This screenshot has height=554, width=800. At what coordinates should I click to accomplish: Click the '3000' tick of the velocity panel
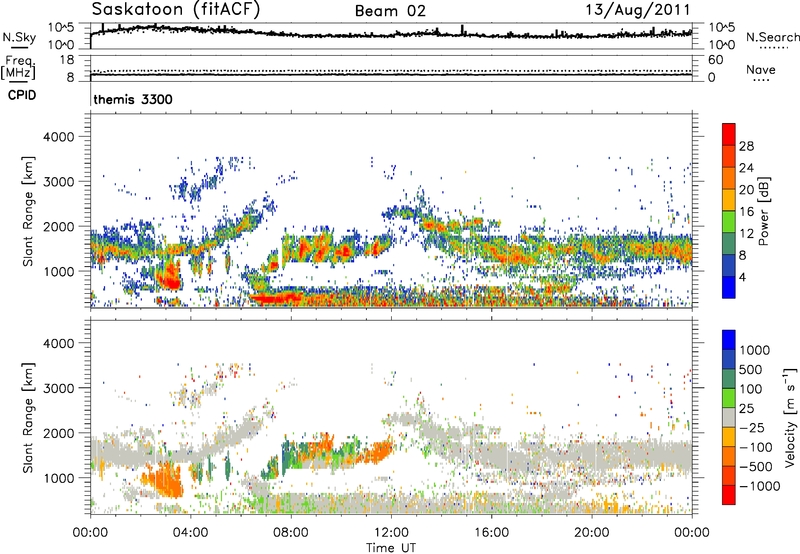[58, 388]
